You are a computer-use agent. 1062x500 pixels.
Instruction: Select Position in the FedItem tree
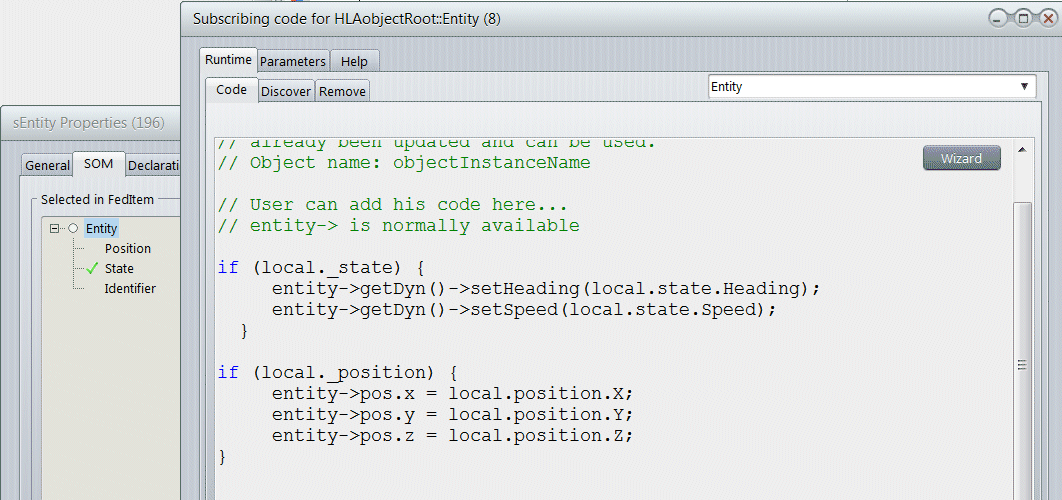coord(128,249)
